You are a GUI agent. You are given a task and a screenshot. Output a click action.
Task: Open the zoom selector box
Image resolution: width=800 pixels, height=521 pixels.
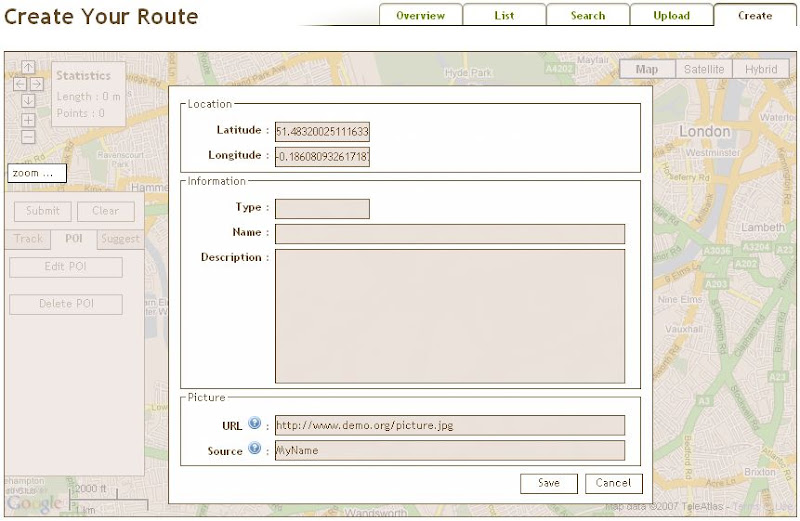click(36, 173)
